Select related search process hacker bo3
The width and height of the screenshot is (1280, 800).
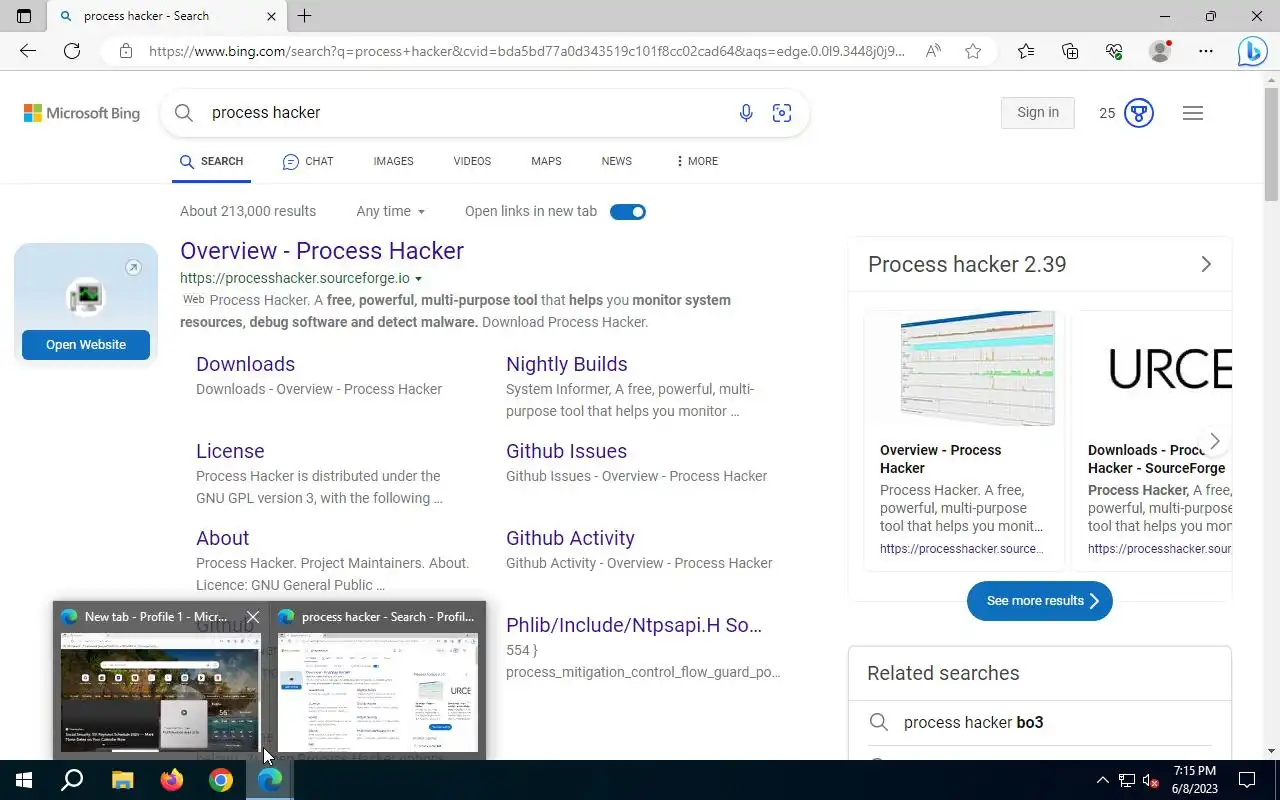pyautogui.click(x=973, y=722)
